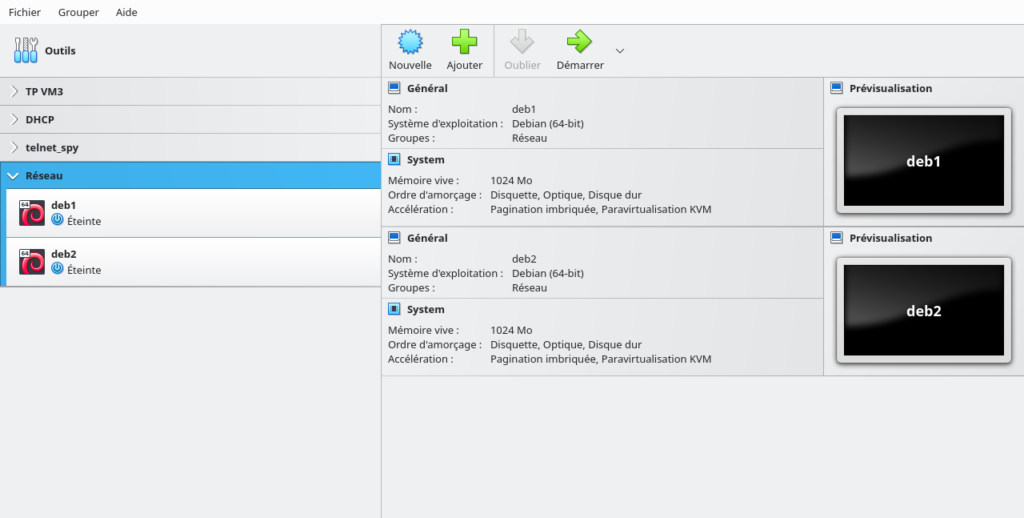Expand the TP VM3 group
Viewport: 1024px width, 518px height.
coord(14,91)
